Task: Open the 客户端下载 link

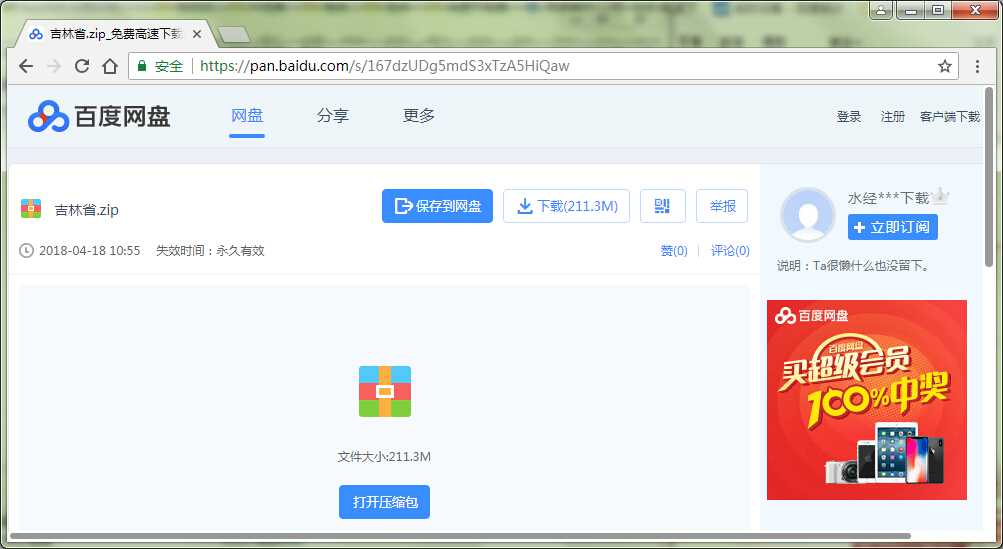Action: click(x=950, y=116)
